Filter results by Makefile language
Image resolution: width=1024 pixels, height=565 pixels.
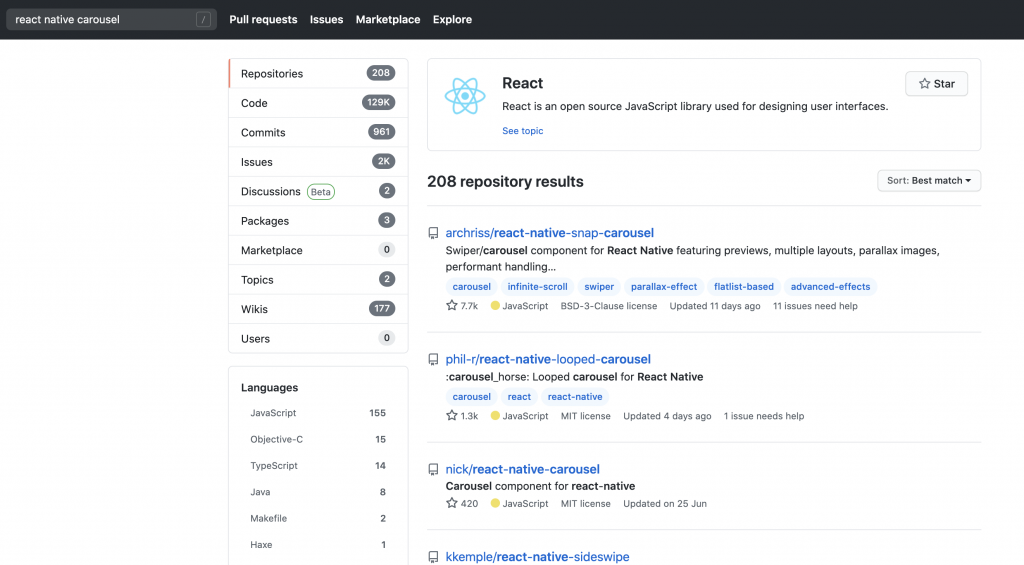coord(317,518)
